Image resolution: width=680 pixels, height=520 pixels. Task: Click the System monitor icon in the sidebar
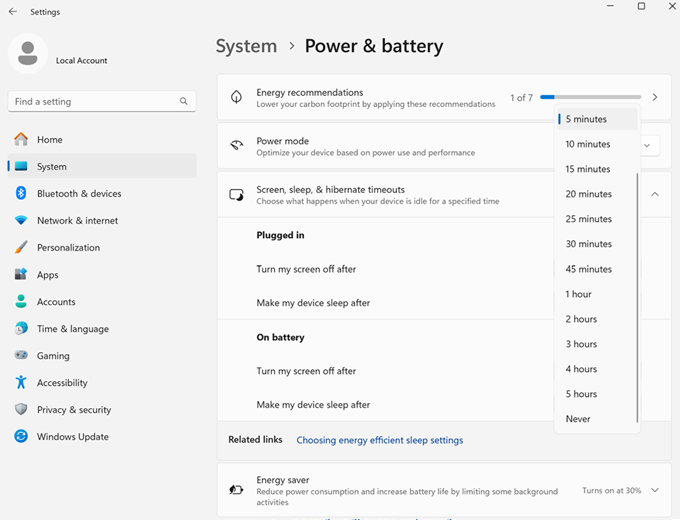[x=21, y=166]
